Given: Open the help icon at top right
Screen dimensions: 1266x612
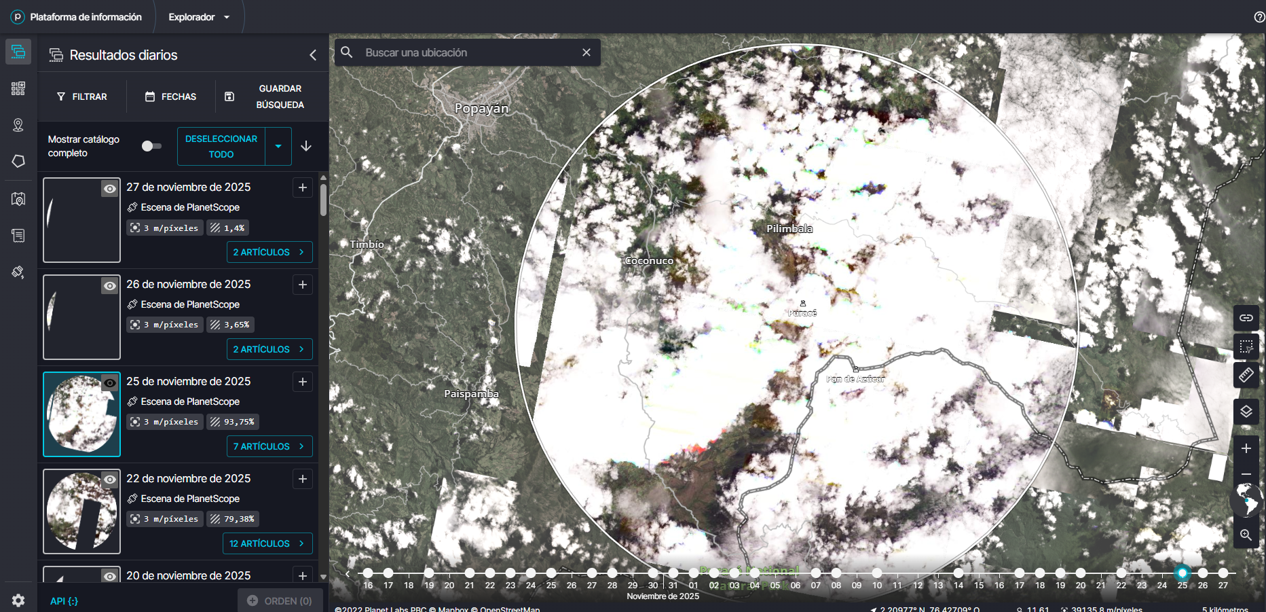Looking at the screenshot, I should click(x=1259, y=17).
